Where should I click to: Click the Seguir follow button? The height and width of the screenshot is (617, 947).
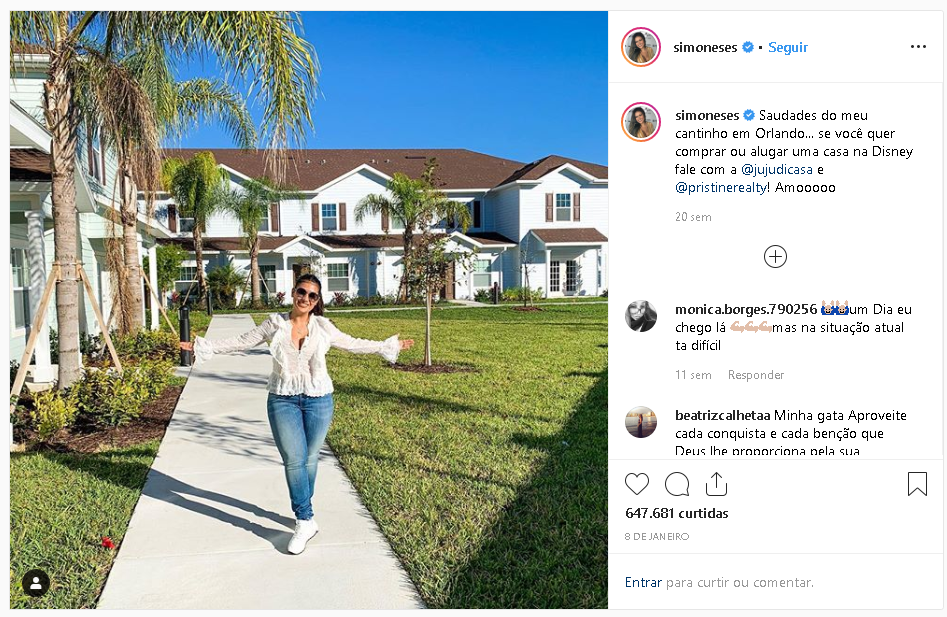[788, 47]
